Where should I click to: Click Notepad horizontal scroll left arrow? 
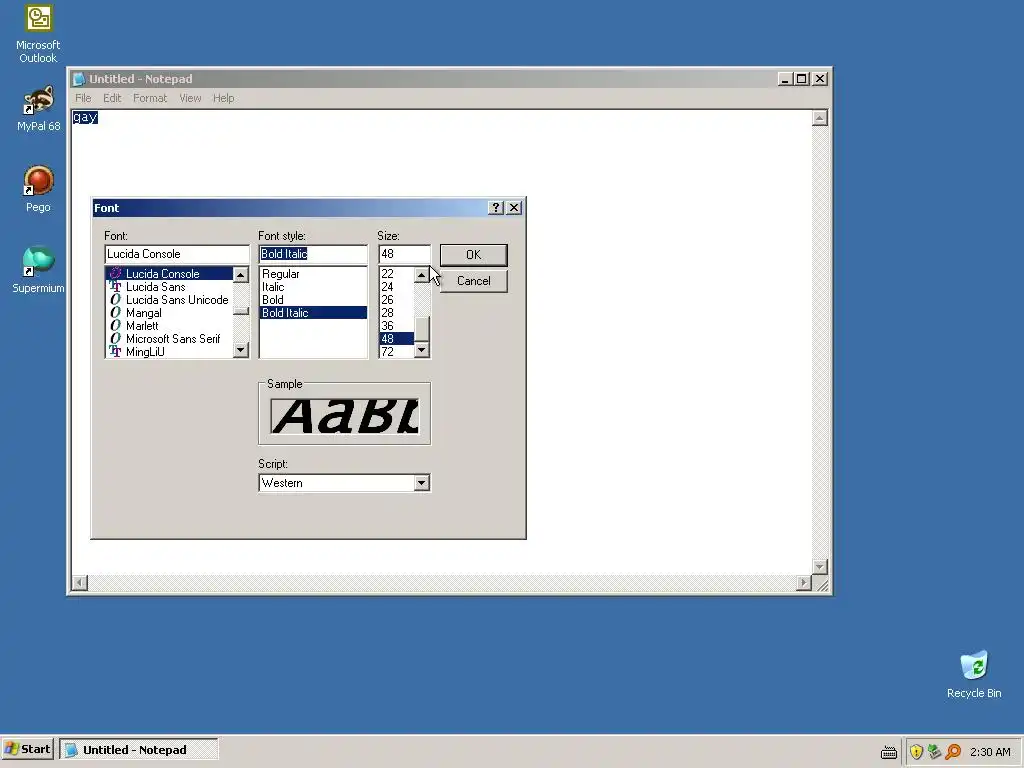[x=80, y=583]
